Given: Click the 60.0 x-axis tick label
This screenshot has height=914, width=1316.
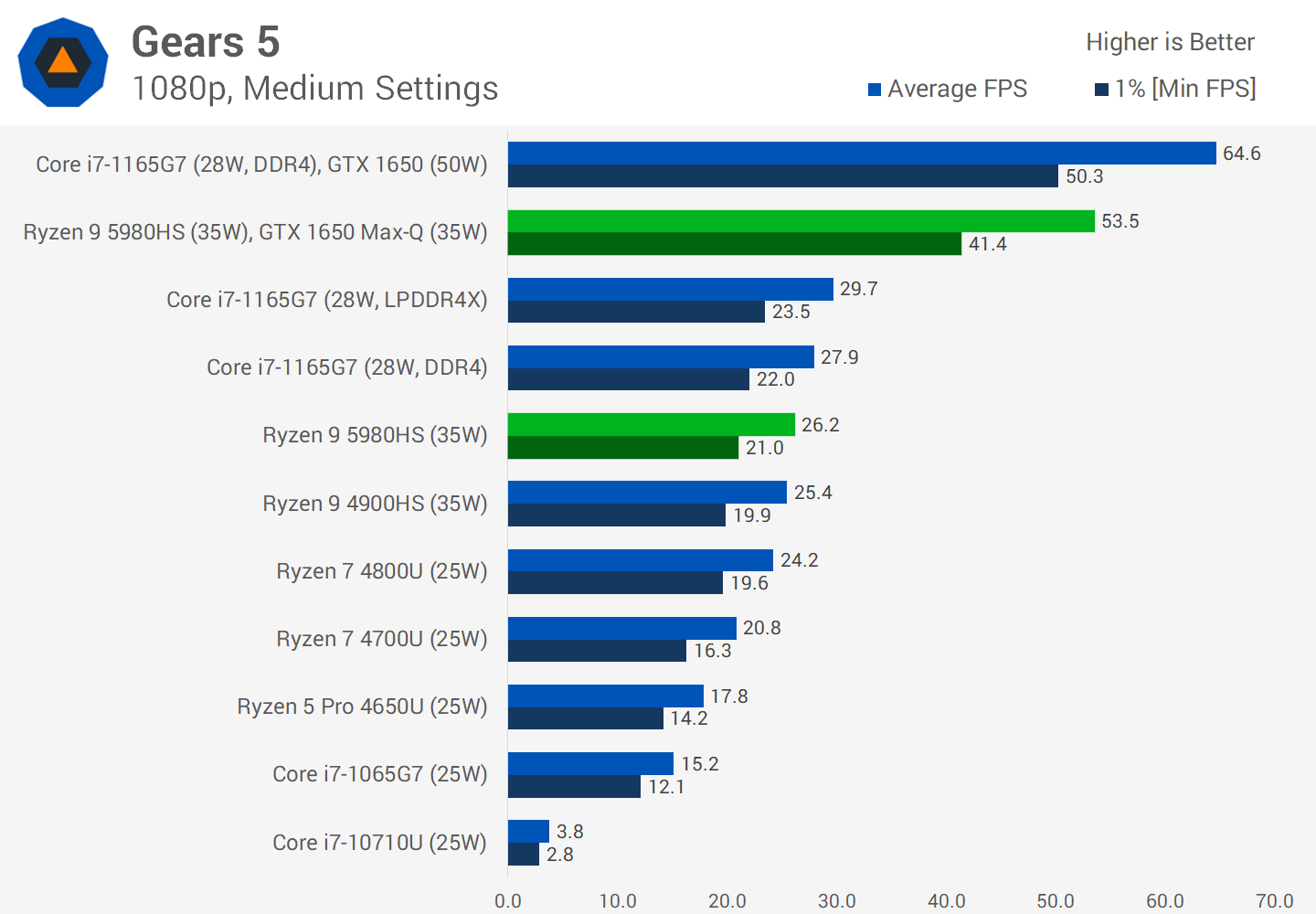Looking at the screenshot, I should tap(1165, 900).
